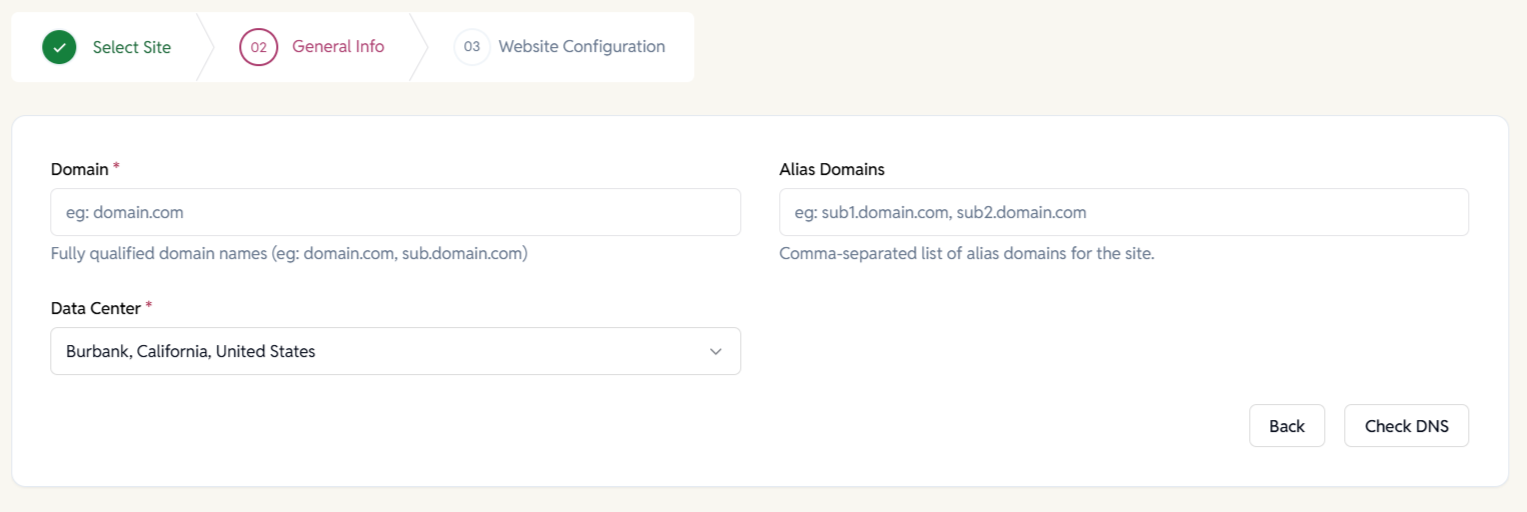Click the green checkmark step icon

59,47
